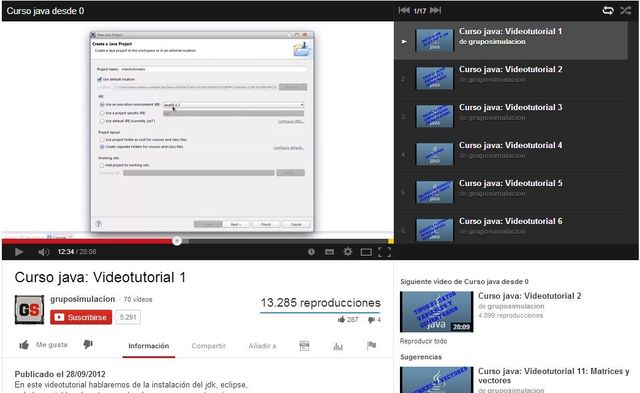
Task: Open the transcript icon beside Añadir a
Action: click(x=304, y=346)
